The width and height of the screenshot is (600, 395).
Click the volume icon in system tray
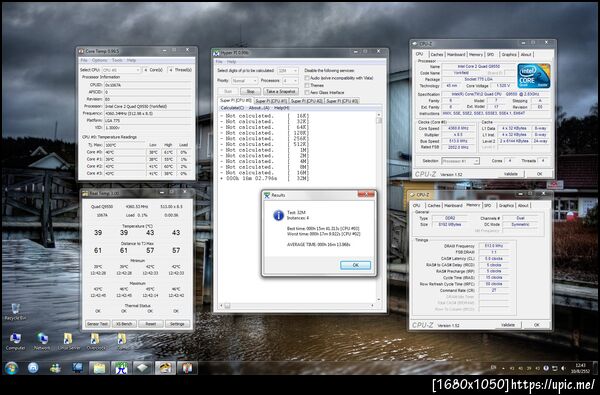coord(563,368)
